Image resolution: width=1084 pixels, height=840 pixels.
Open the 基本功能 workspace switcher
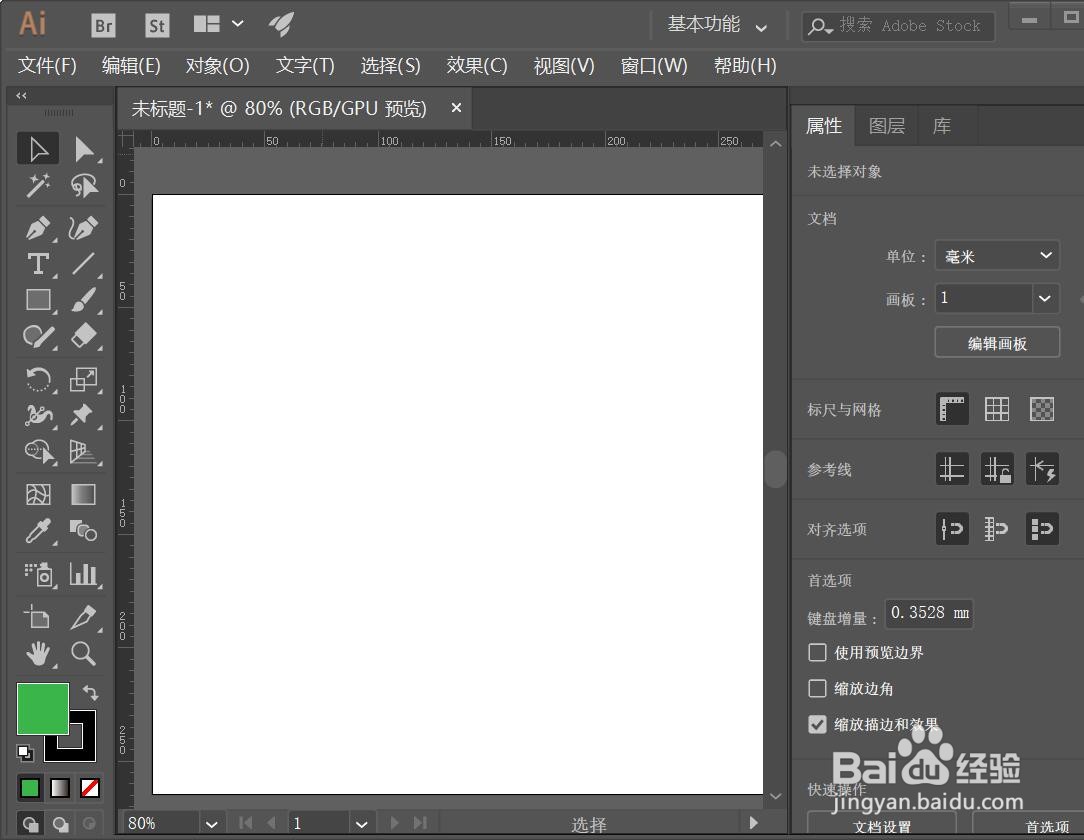(x=717, y=25)
